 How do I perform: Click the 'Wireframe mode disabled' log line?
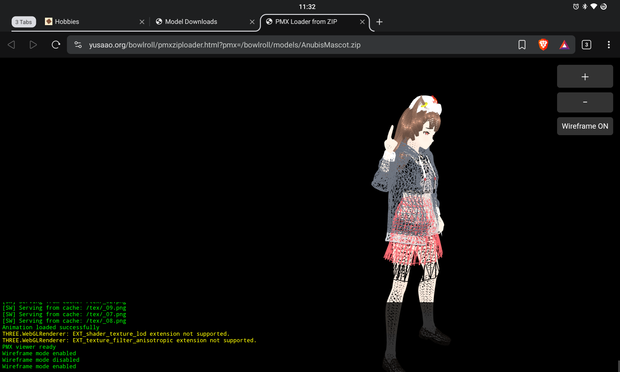[41, 360]
